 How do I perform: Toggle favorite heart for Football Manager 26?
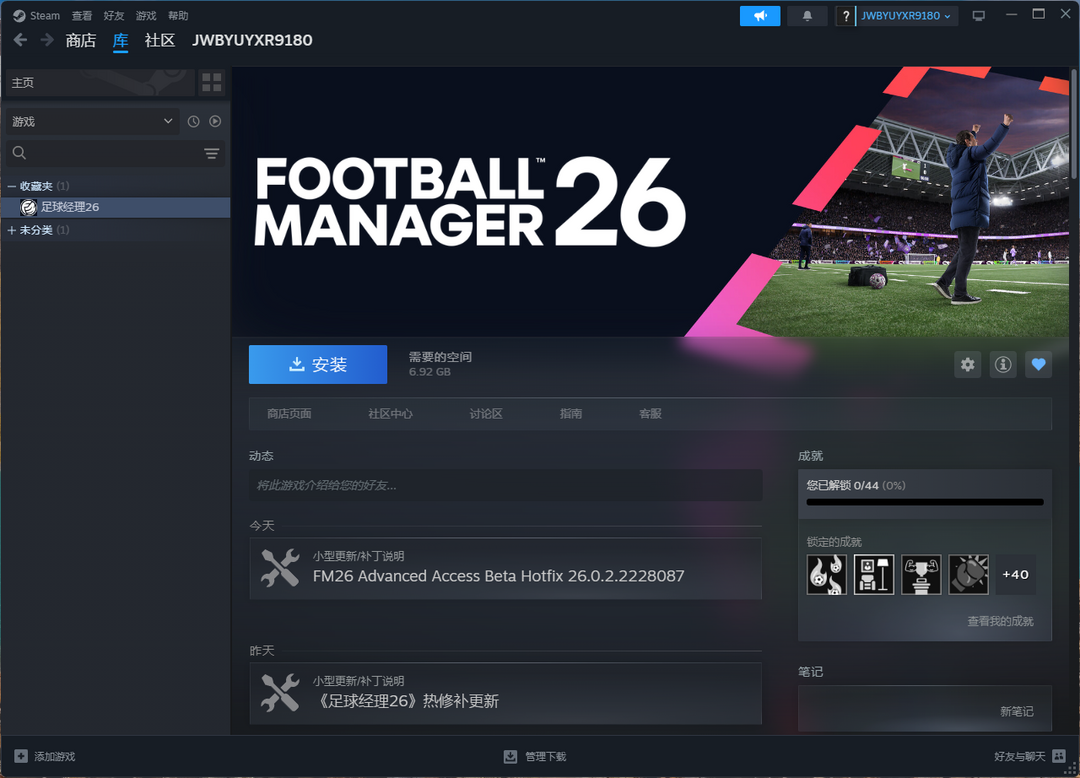click(x=1038, y=365)
